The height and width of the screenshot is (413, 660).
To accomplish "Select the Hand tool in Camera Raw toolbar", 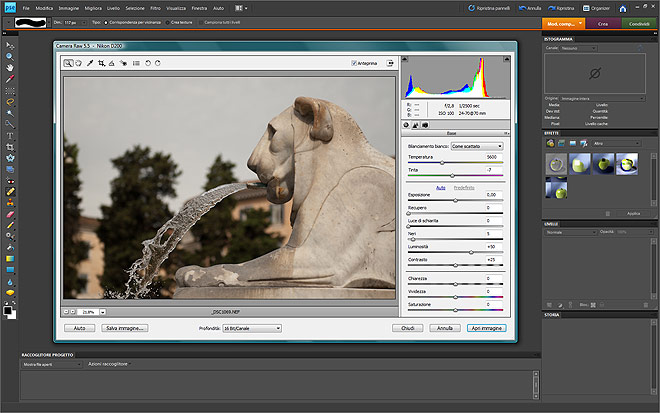I will click(78, 63).
